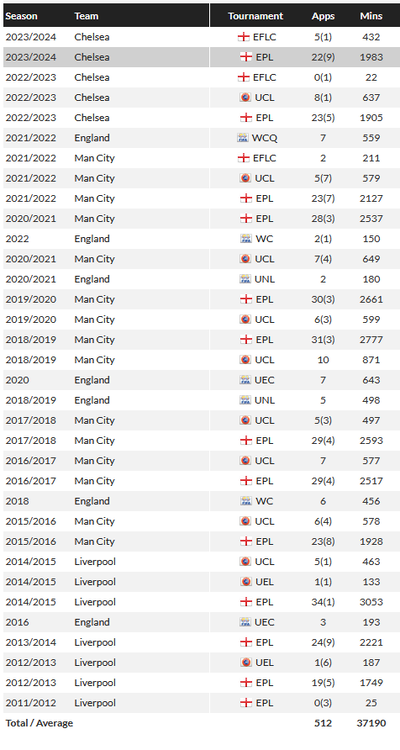Sort by Tournament column header
This screenshot has width=400, height=750.
coord(256,16)
